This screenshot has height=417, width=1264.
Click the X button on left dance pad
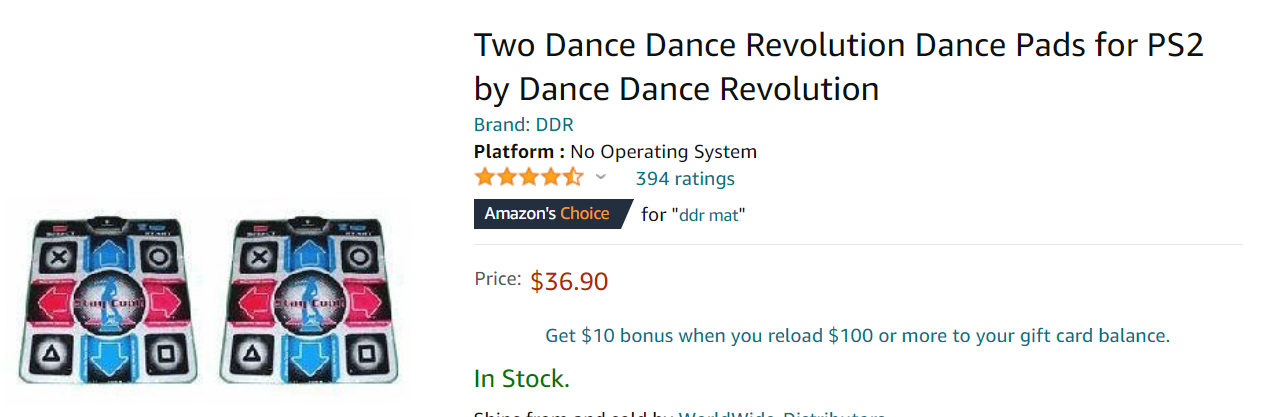click(61, 254)
